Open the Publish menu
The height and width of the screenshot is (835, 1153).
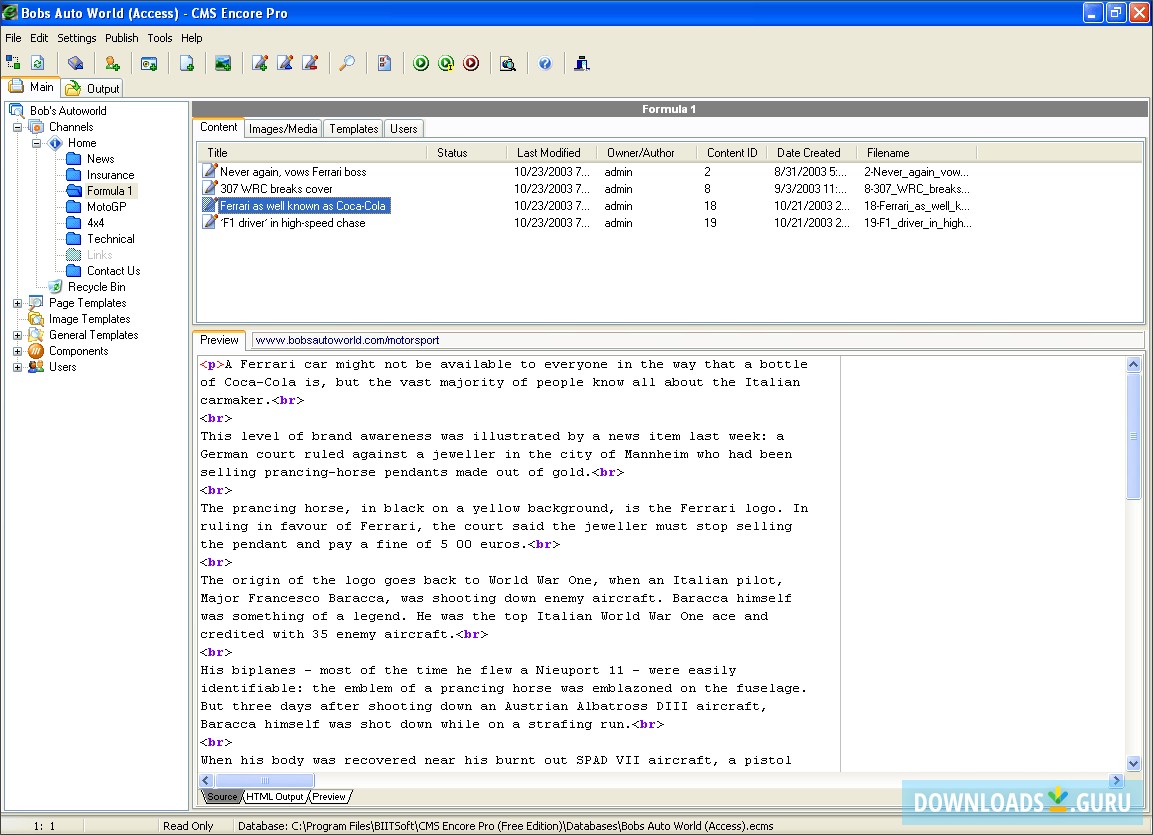point(121,38)
